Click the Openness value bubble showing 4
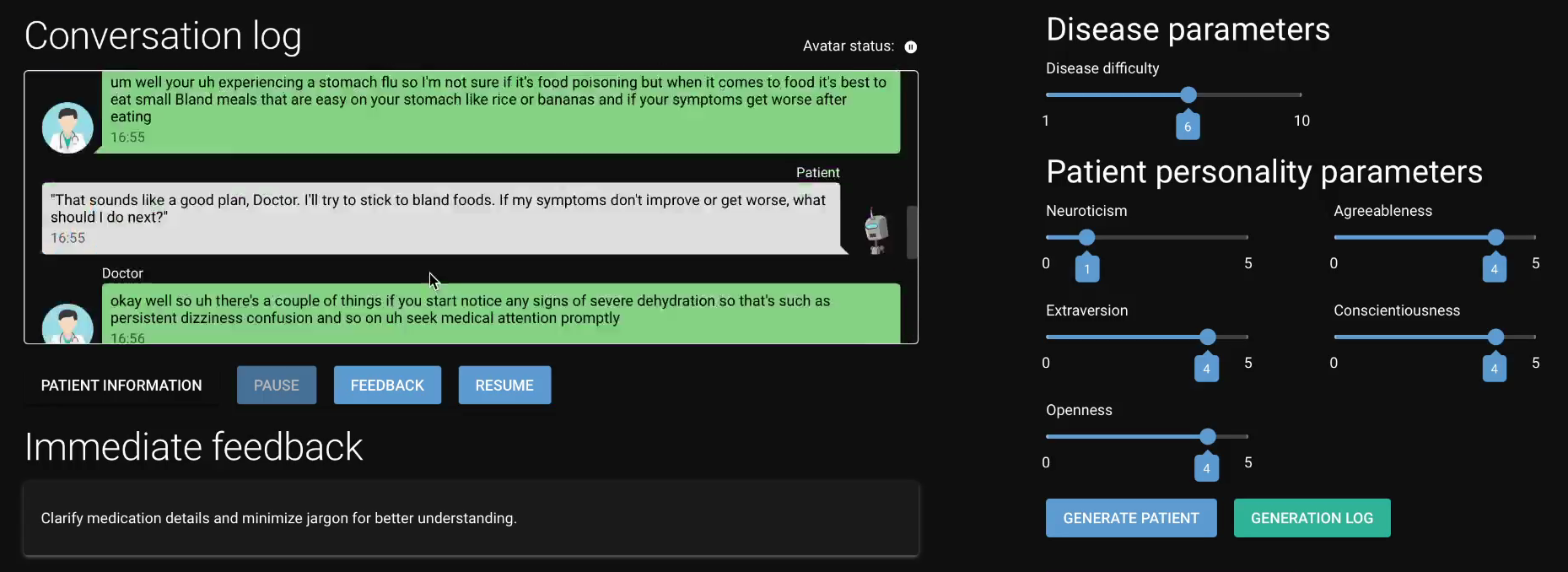The image size is (1568, 572). pyautogui.click(x=1206, y=468)
